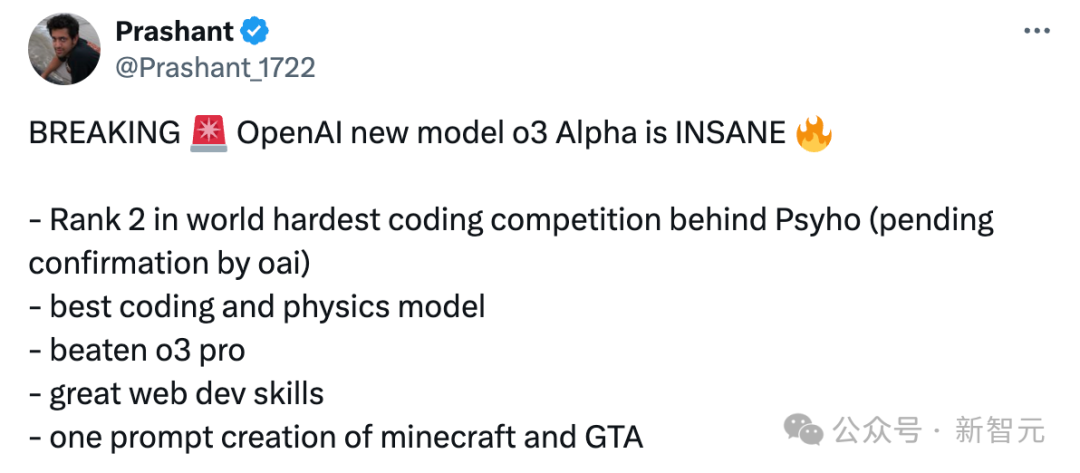Screen dimensions: 1080x473
Task: Click Prashant's profile avatar photo
Action: (x=64, y=50)
